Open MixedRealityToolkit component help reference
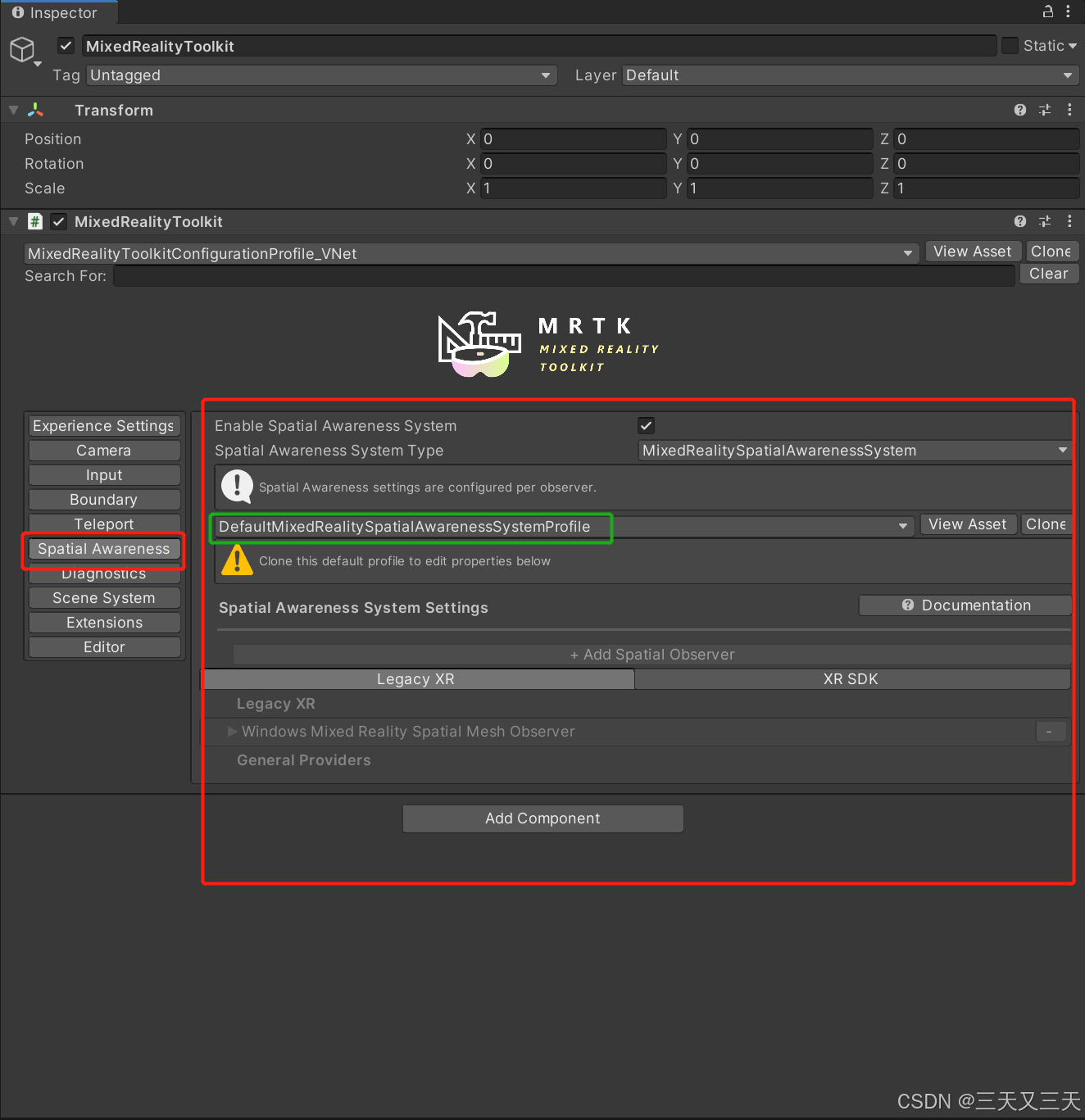Viewport: 1085px width, 1120px height. [x=1020, y=221]
